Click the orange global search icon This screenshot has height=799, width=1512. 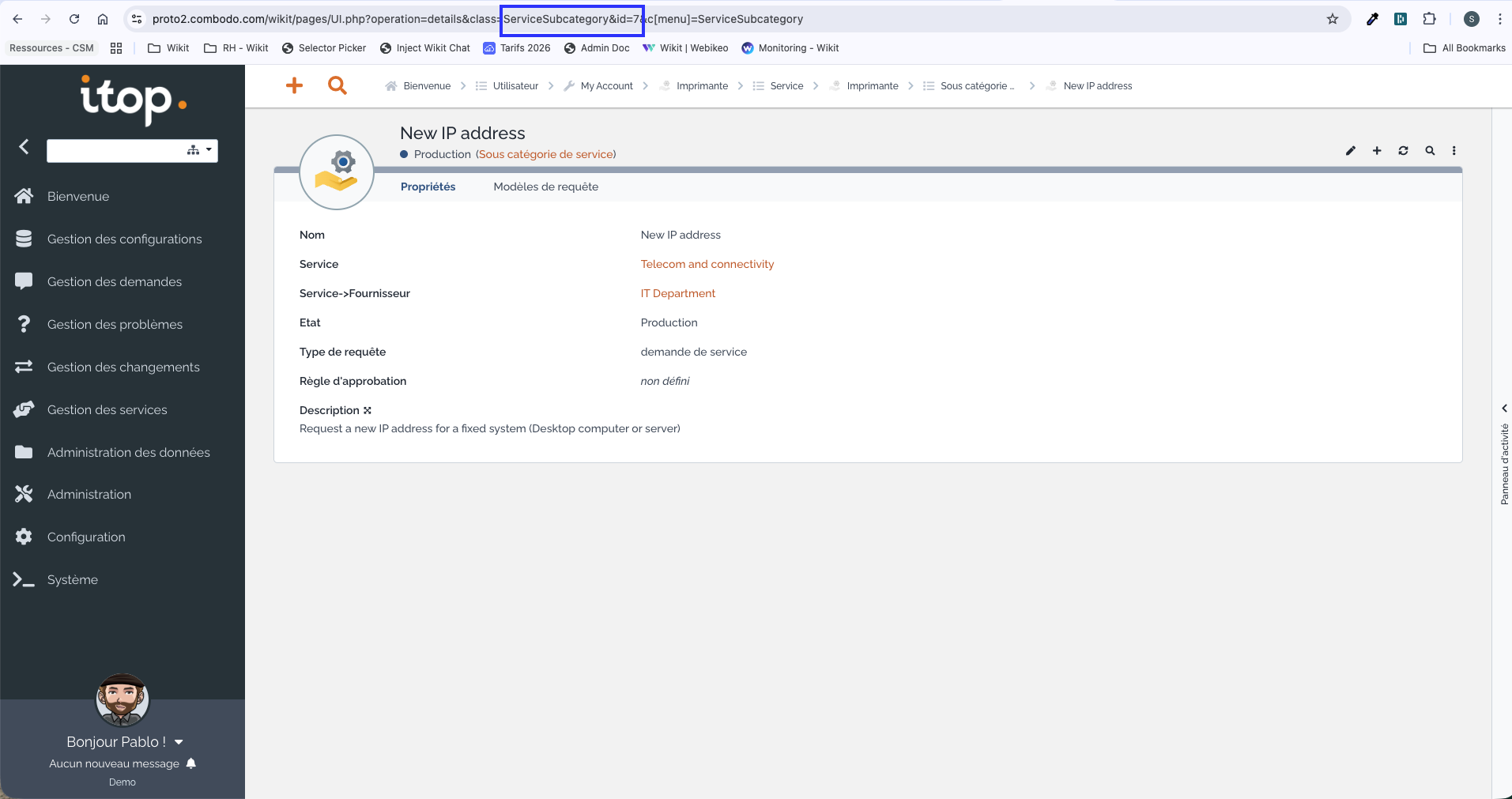tap(337, 85)
